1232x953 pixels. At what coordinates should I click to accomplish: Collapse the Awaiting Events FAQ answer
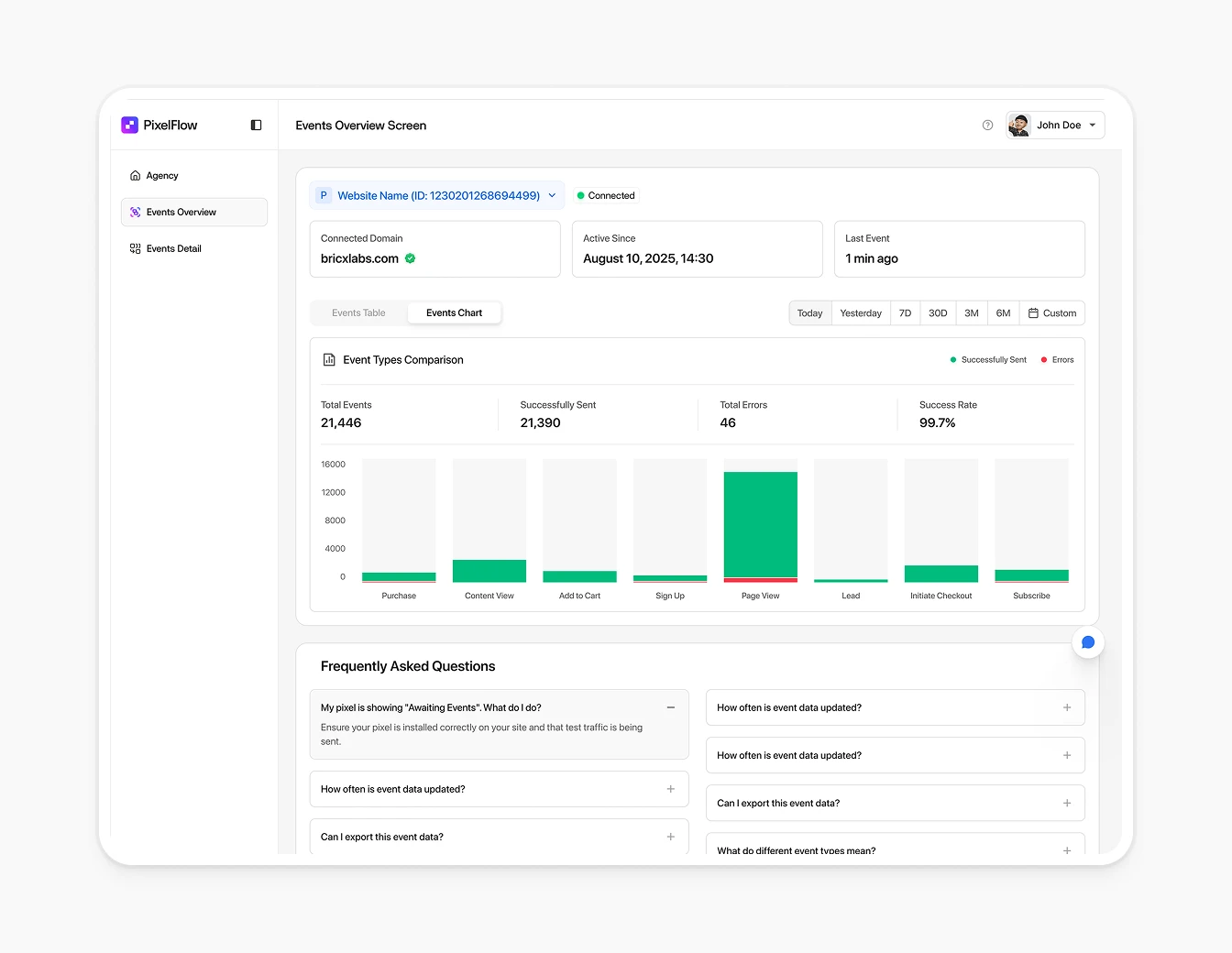pos(670,707)
